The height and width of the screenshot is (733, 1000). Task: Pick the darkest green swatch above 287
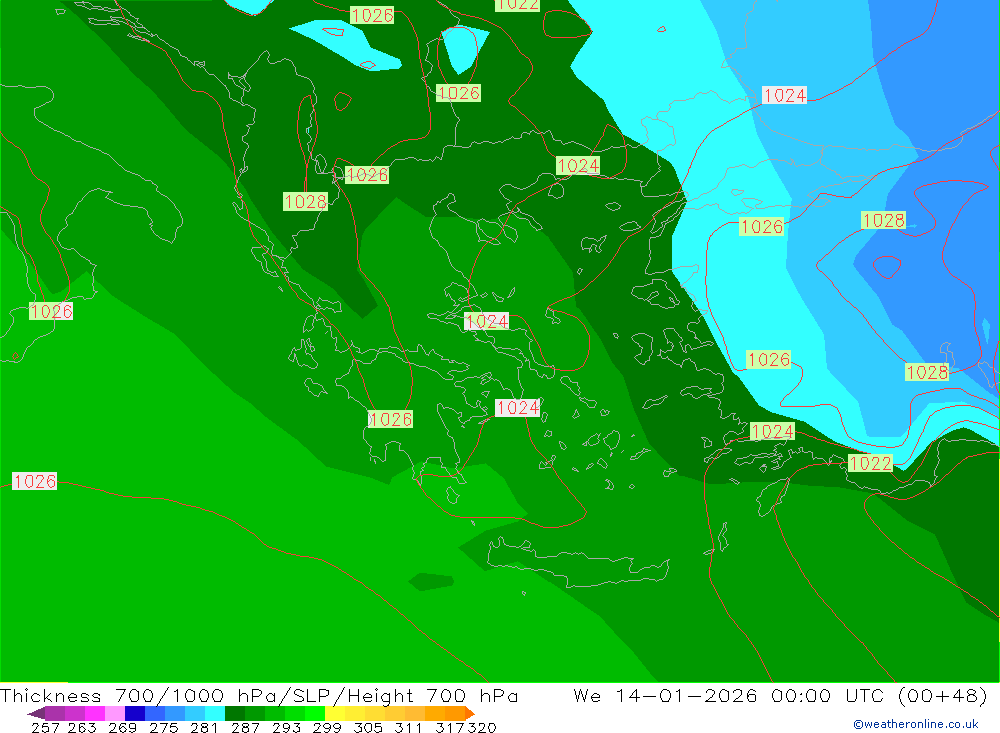pyautogui.click(x=235, y=713)
